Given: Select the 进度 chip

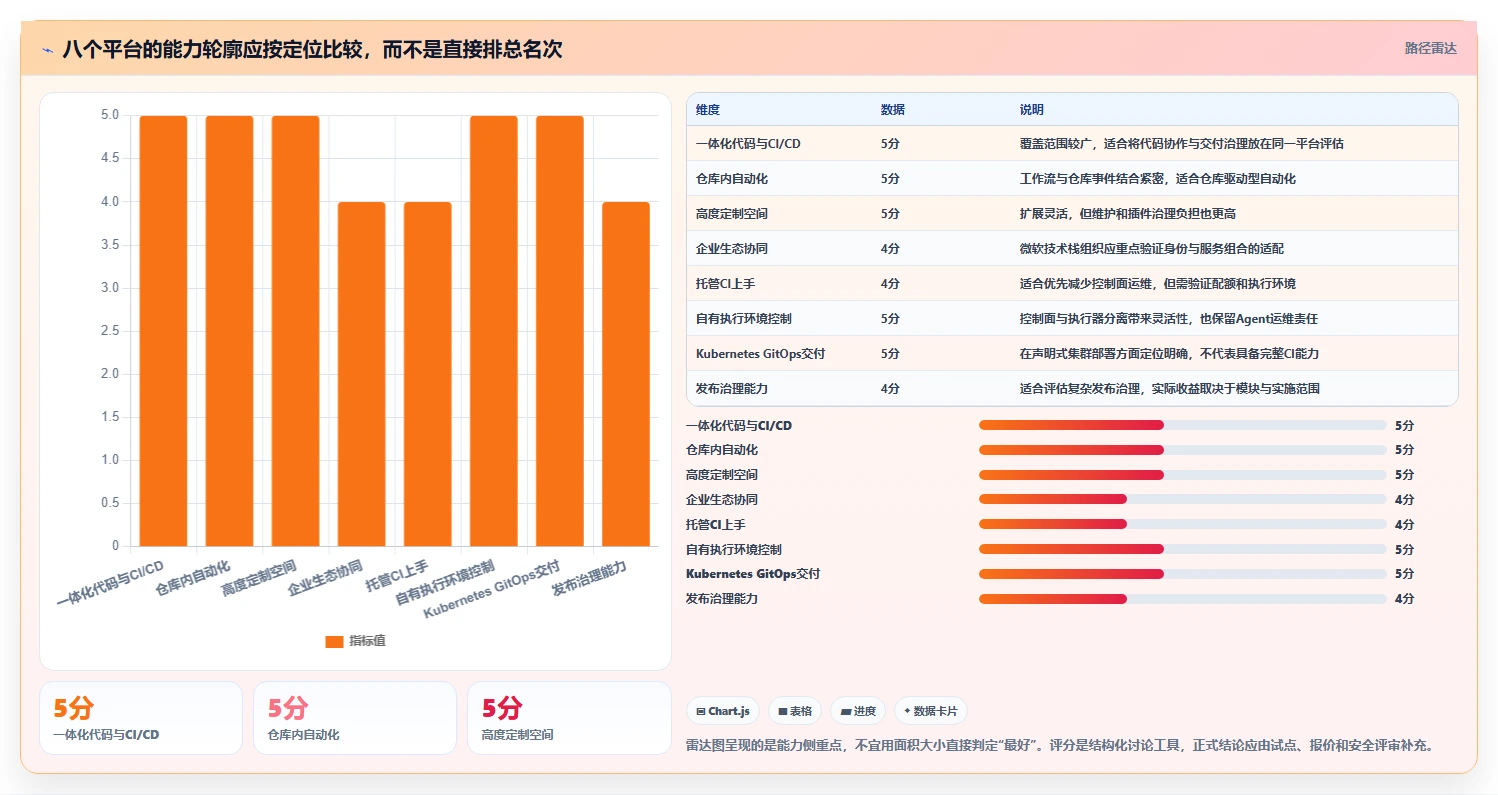Looking at the screenshot, I should tap(858, 711).
